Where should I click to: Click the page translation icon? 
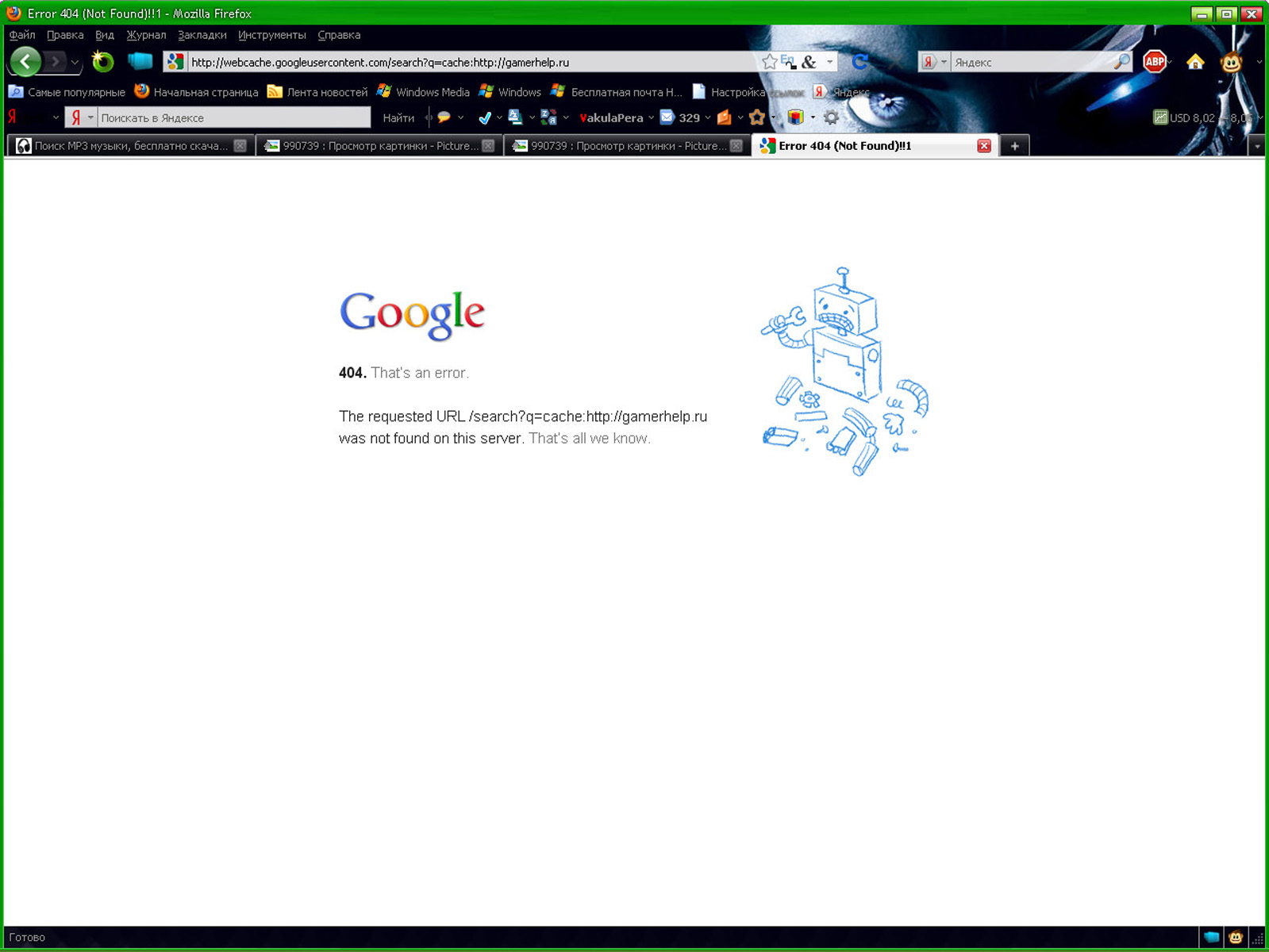(515, 117)
